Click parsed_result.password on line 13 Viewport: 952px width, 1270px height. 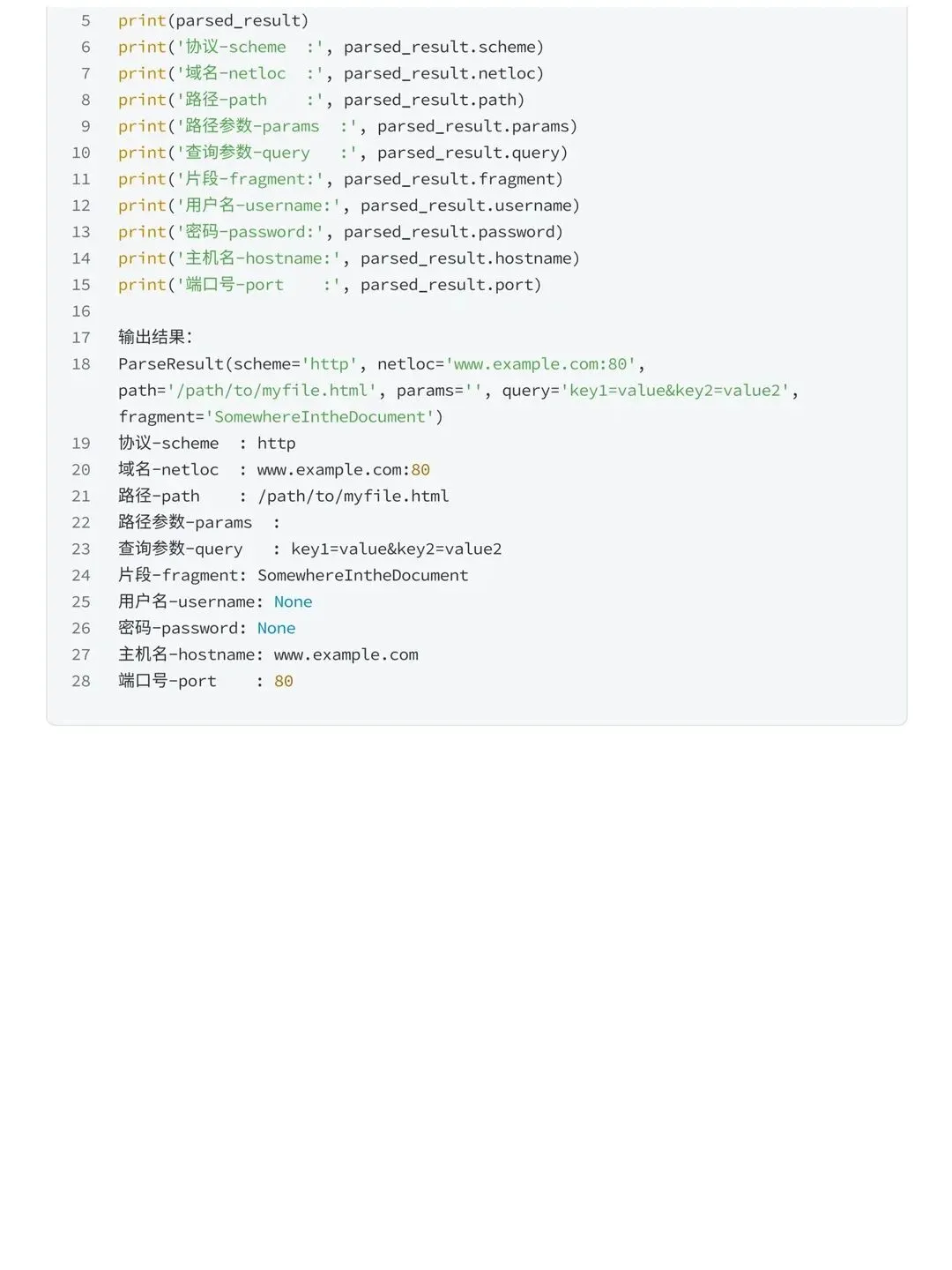tap(449, 232)
